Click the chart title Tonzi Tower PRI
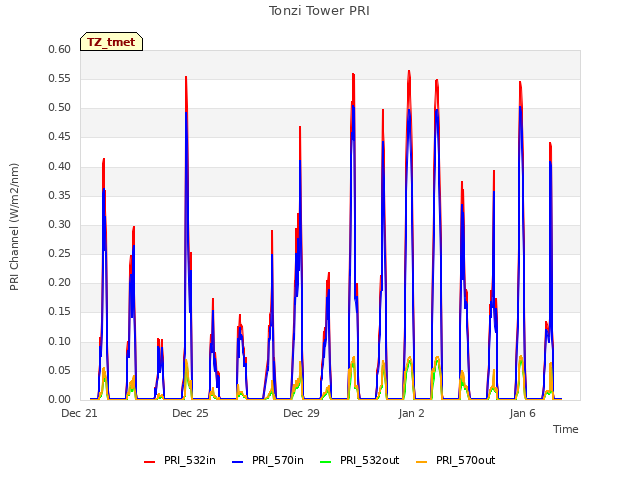Viewport: 640px width, 480px height. (319, 11)
